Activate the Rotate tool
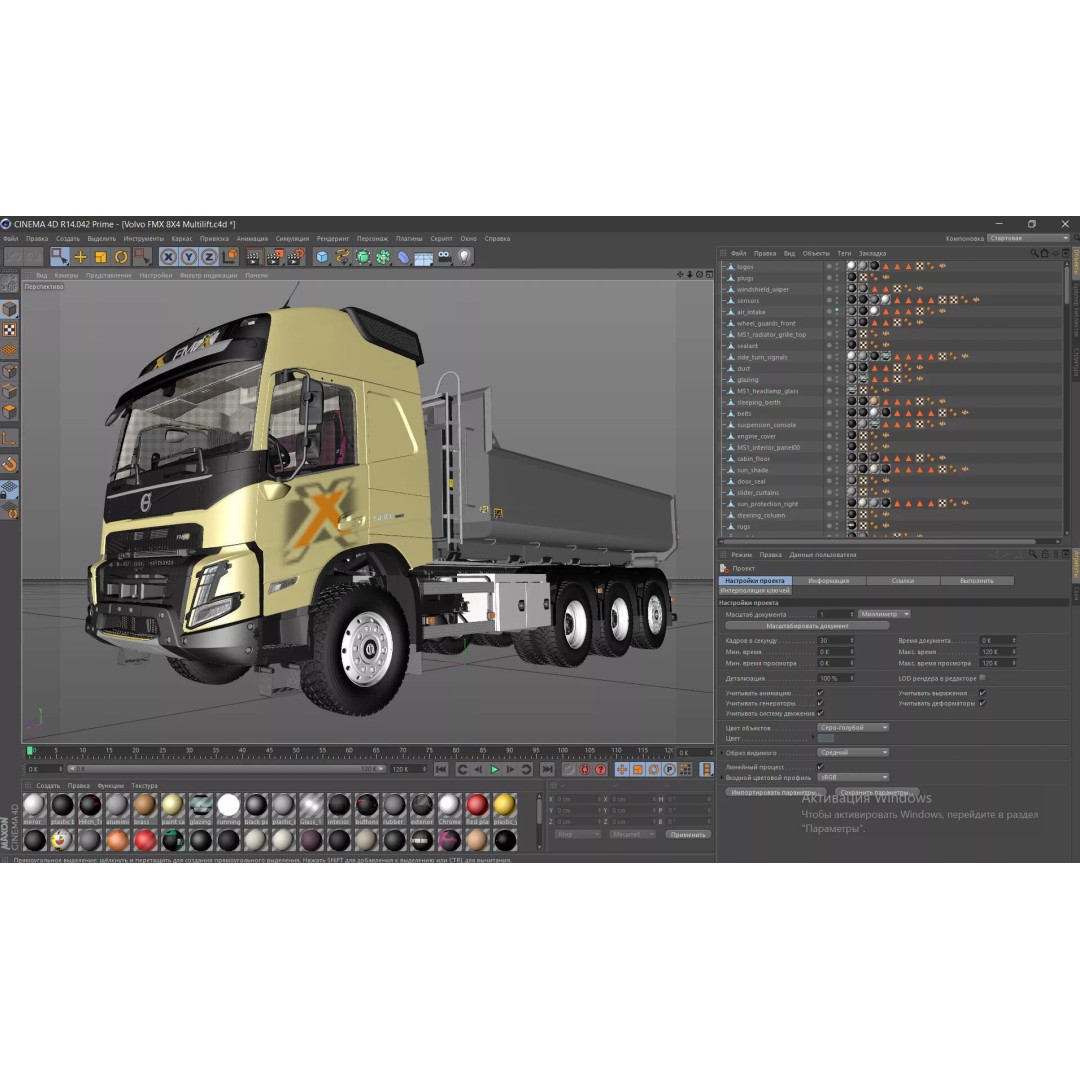Image resolution: width=1080 pixels, height=1080 pixels. [x=121, y=257]
